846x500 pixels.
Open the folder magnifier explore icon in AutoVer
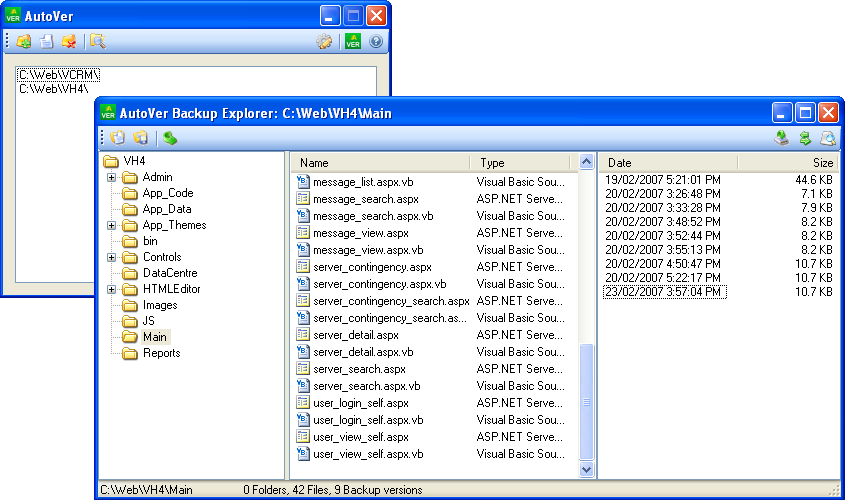click(98, 42)
